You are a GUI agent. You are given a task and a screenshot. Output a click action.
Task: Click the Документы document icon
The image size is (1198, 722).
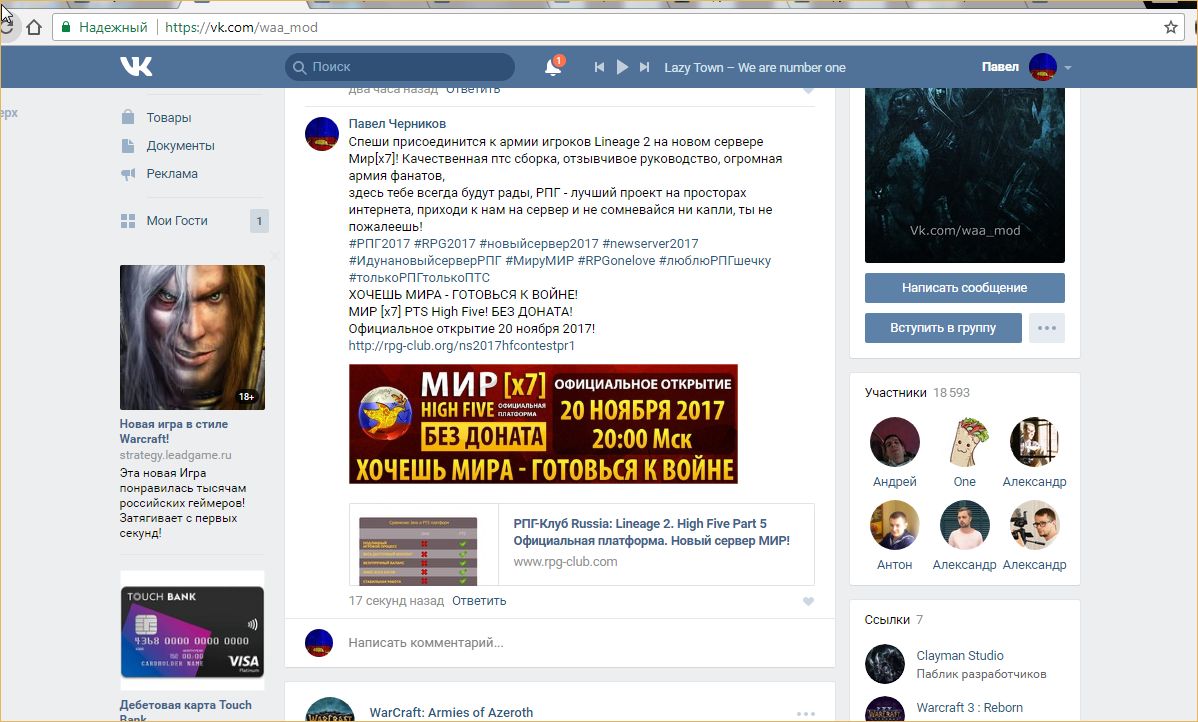click(x=128, y=145)
